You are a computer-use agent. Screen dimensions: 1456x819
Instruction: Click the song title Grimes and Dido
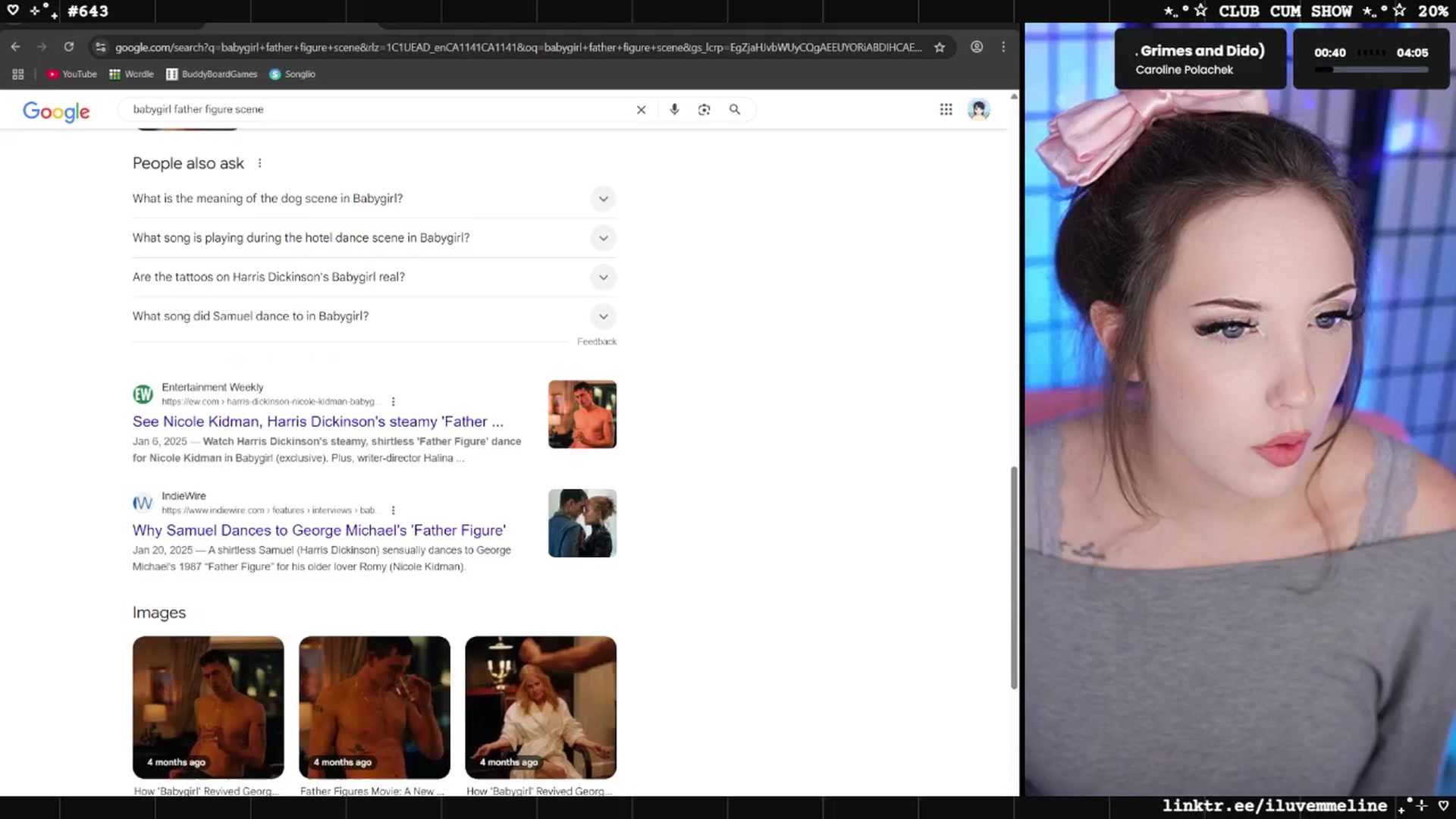[x=1200, y=51]
